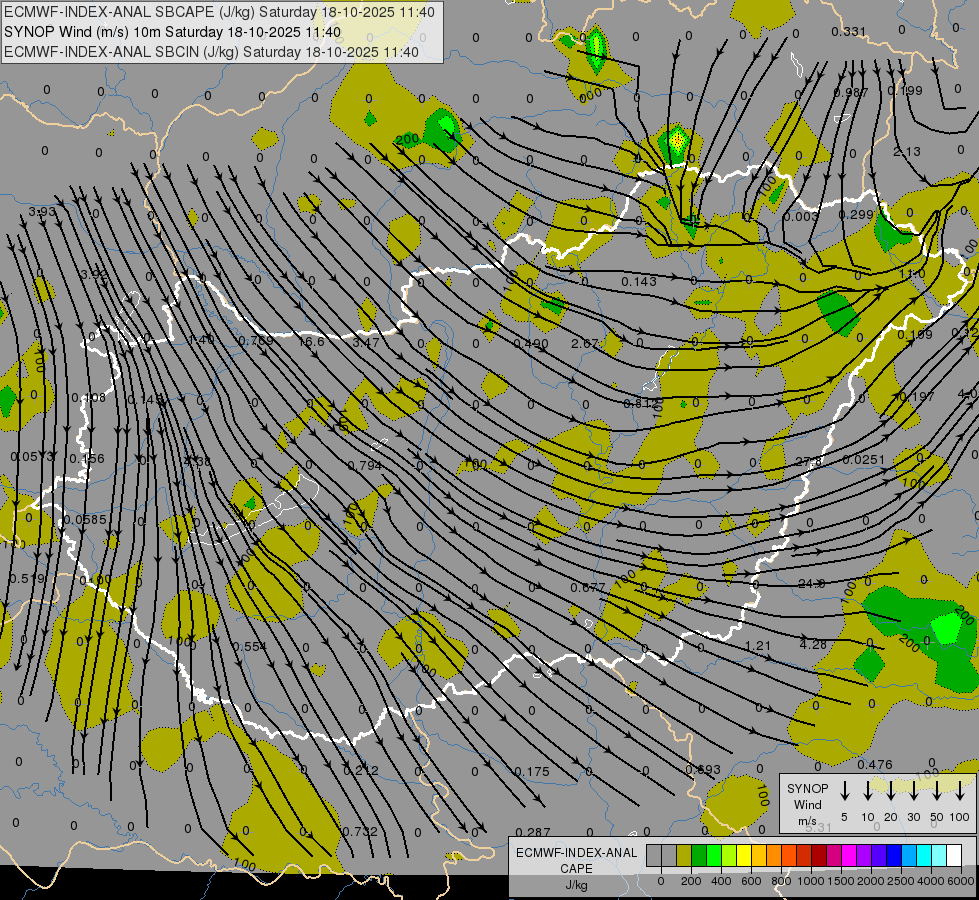Image resolution: width=979 pixels, height=900 pixels.
Task: Pick the dark green CAPE legend swatch
Action: coord(699,855)
